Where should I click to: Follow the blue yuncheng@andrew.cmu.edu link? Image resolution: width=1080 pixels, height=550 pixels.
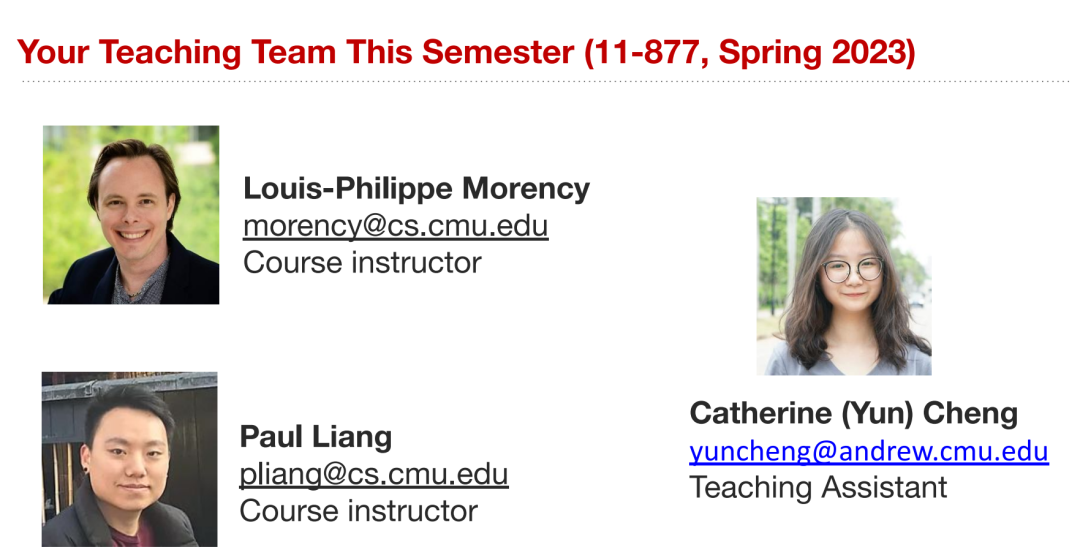869,452
